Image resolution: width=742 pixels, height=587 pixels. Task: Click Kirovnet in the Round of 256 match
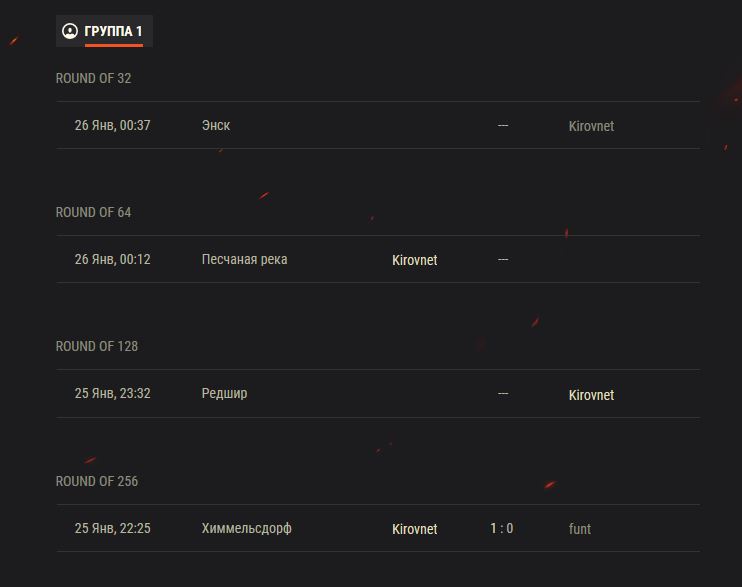pos(414,529)
